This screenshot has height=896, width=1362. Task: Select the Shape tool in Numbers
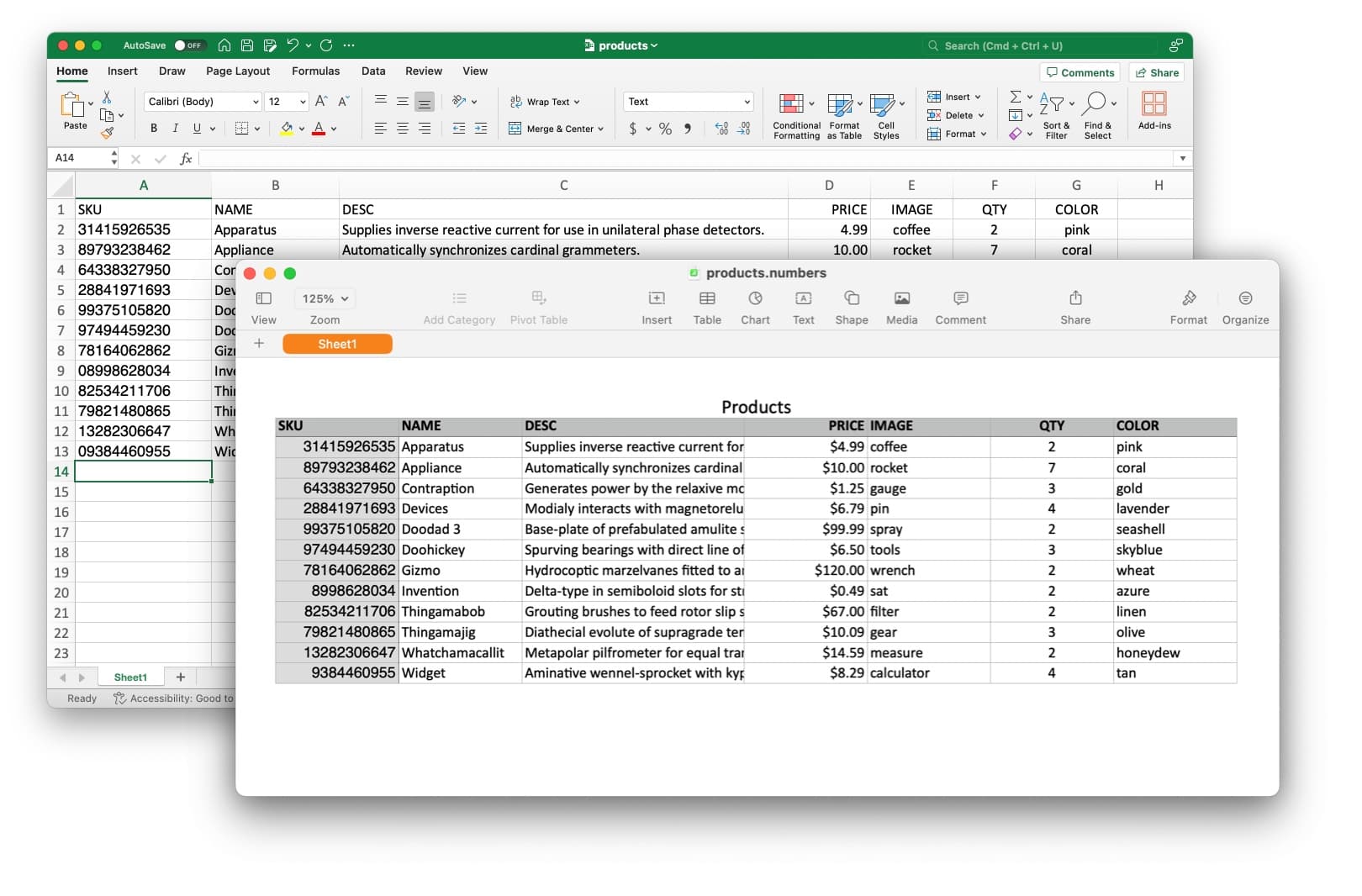point(852,307)
